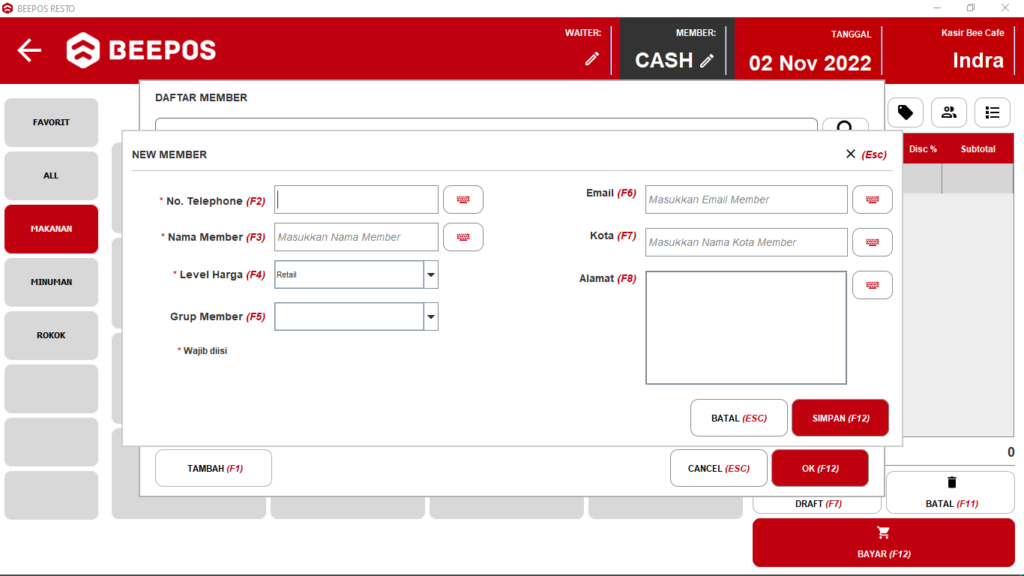
Task: Click the Nama Member input field
Action: [x=355, y=237]
